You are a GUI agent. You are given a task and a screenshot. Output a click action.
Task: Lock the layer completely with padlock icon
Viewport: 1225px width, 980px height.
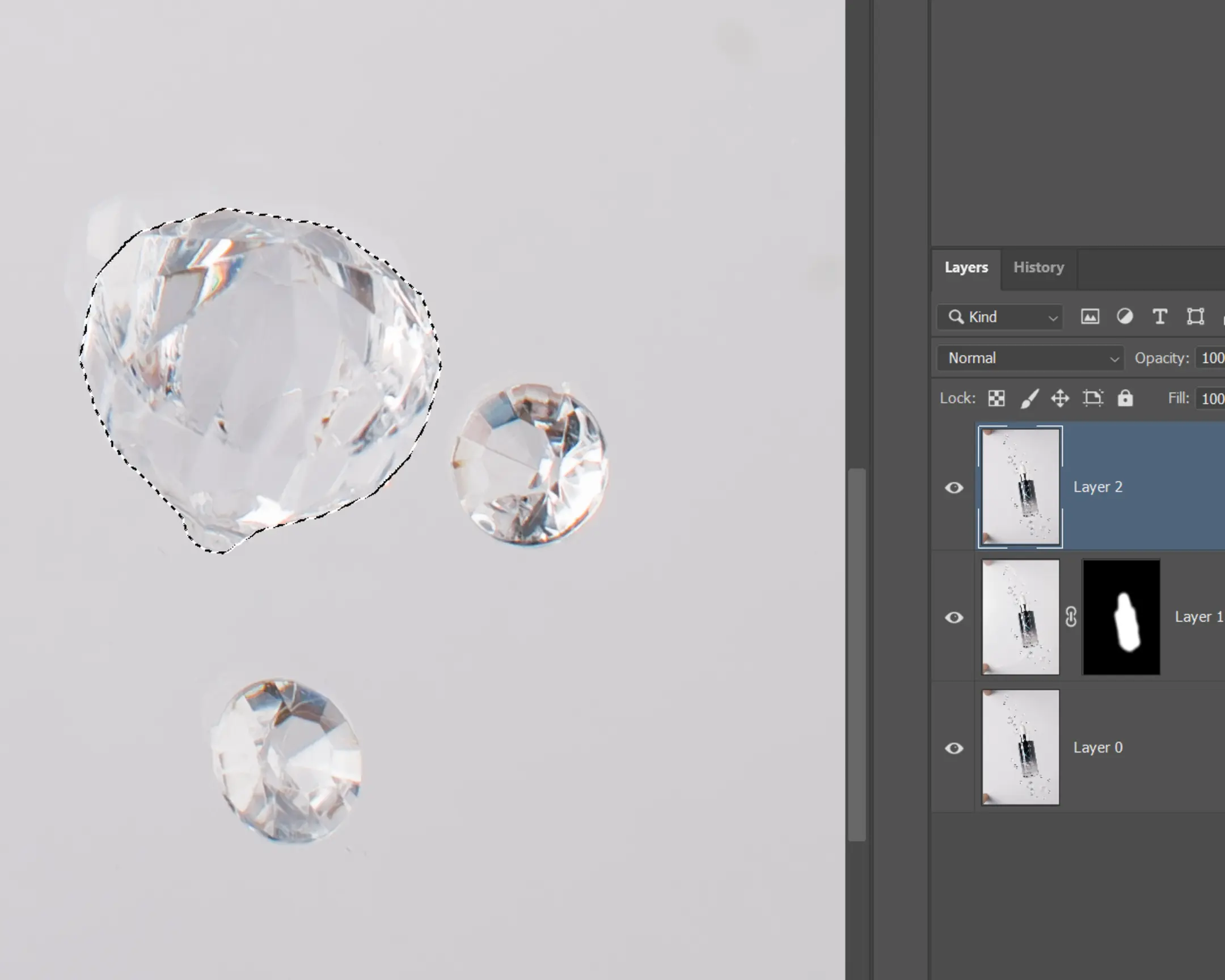(x=1126, y=398)
